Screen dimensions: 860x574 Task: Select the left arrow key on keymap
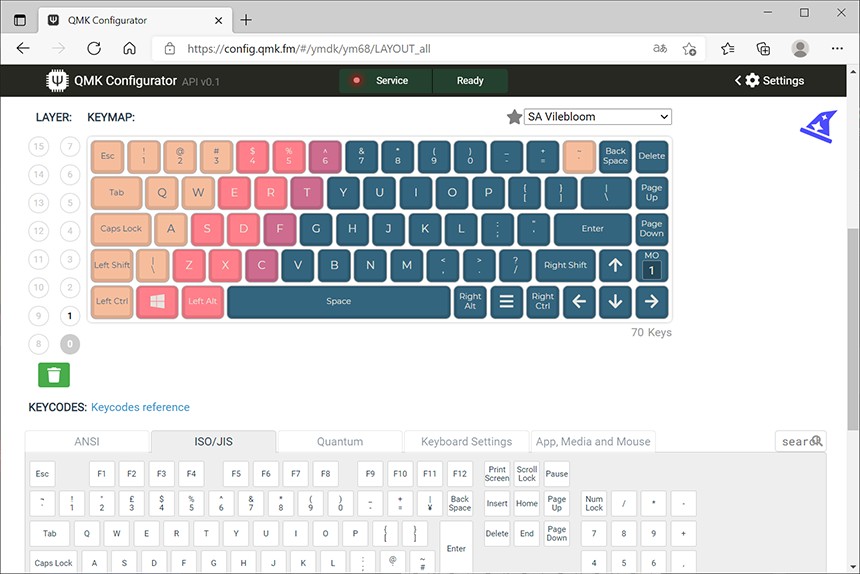tap(579, 301)
